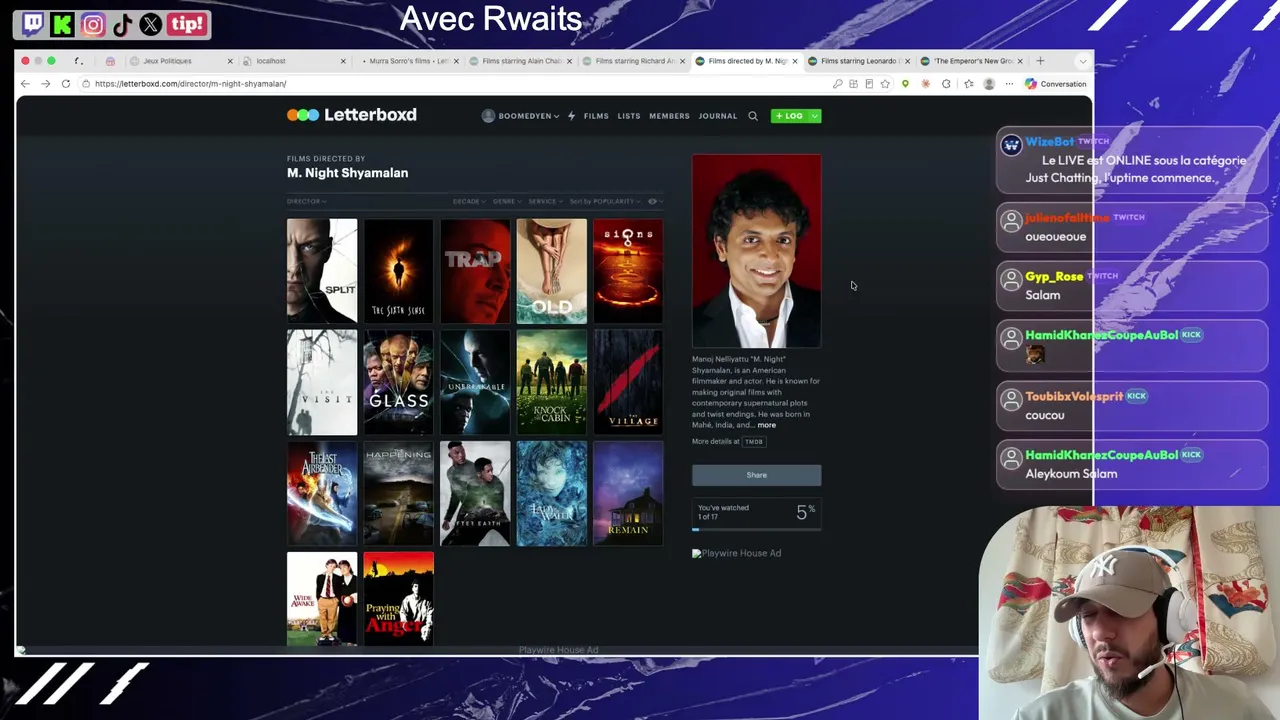Close the Films directed by M. Night tab
1280x720 pixels.
(795, 61)
